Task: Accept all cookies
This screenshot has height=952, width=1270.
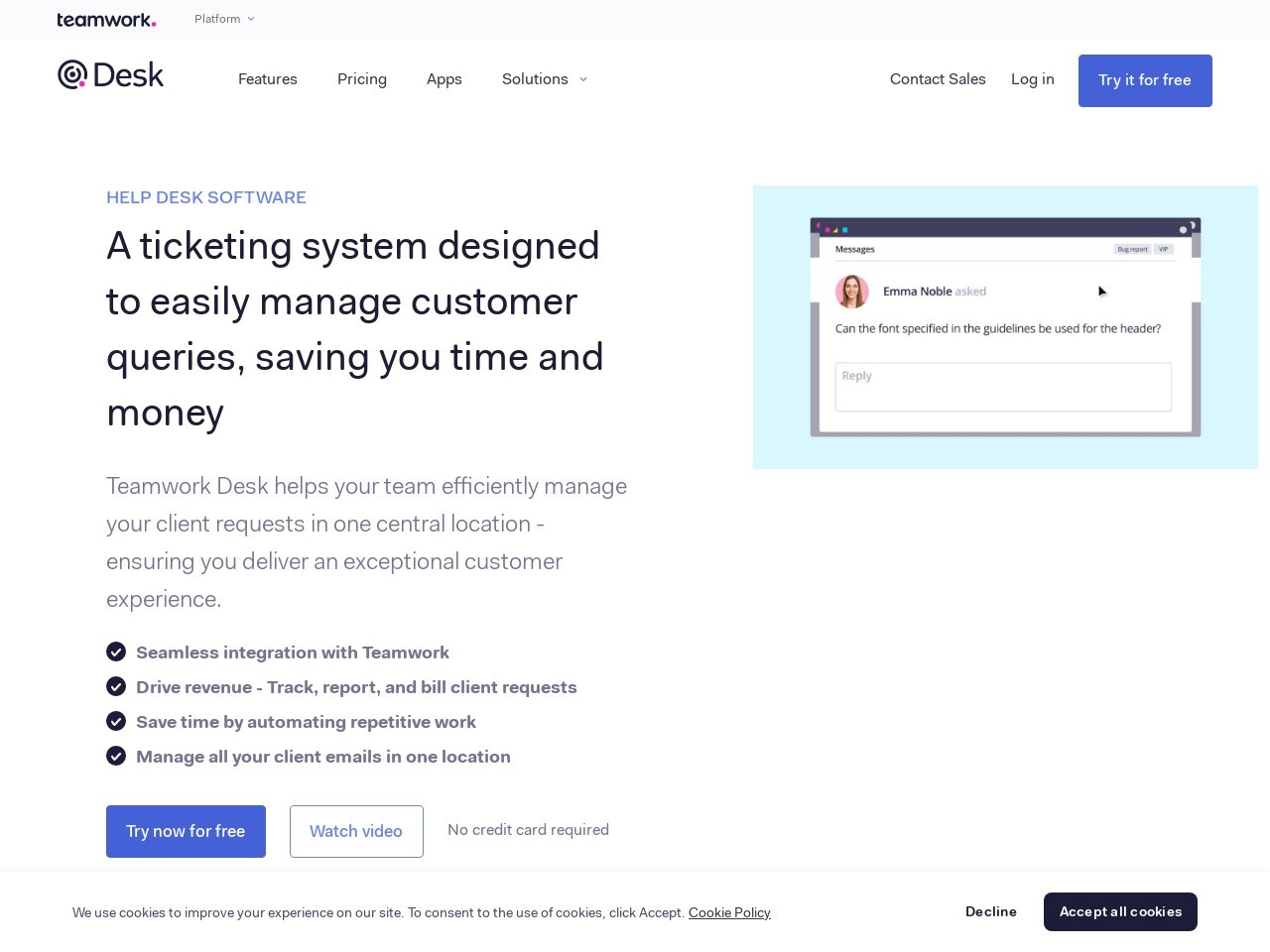Action: [1120, 911]
